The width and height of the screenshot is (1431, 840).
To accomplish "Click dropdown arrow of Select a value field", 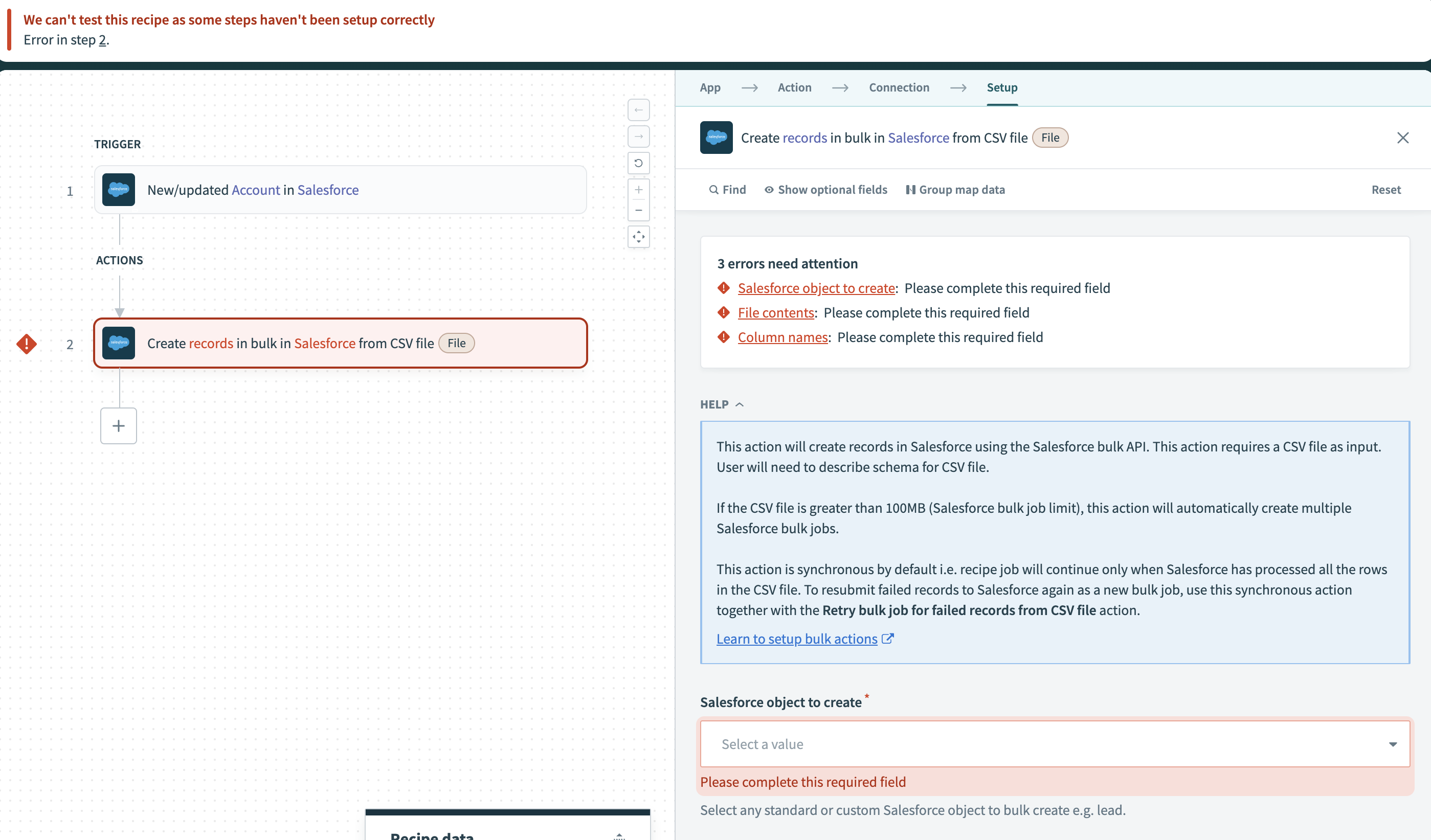I will point(1392,743).
